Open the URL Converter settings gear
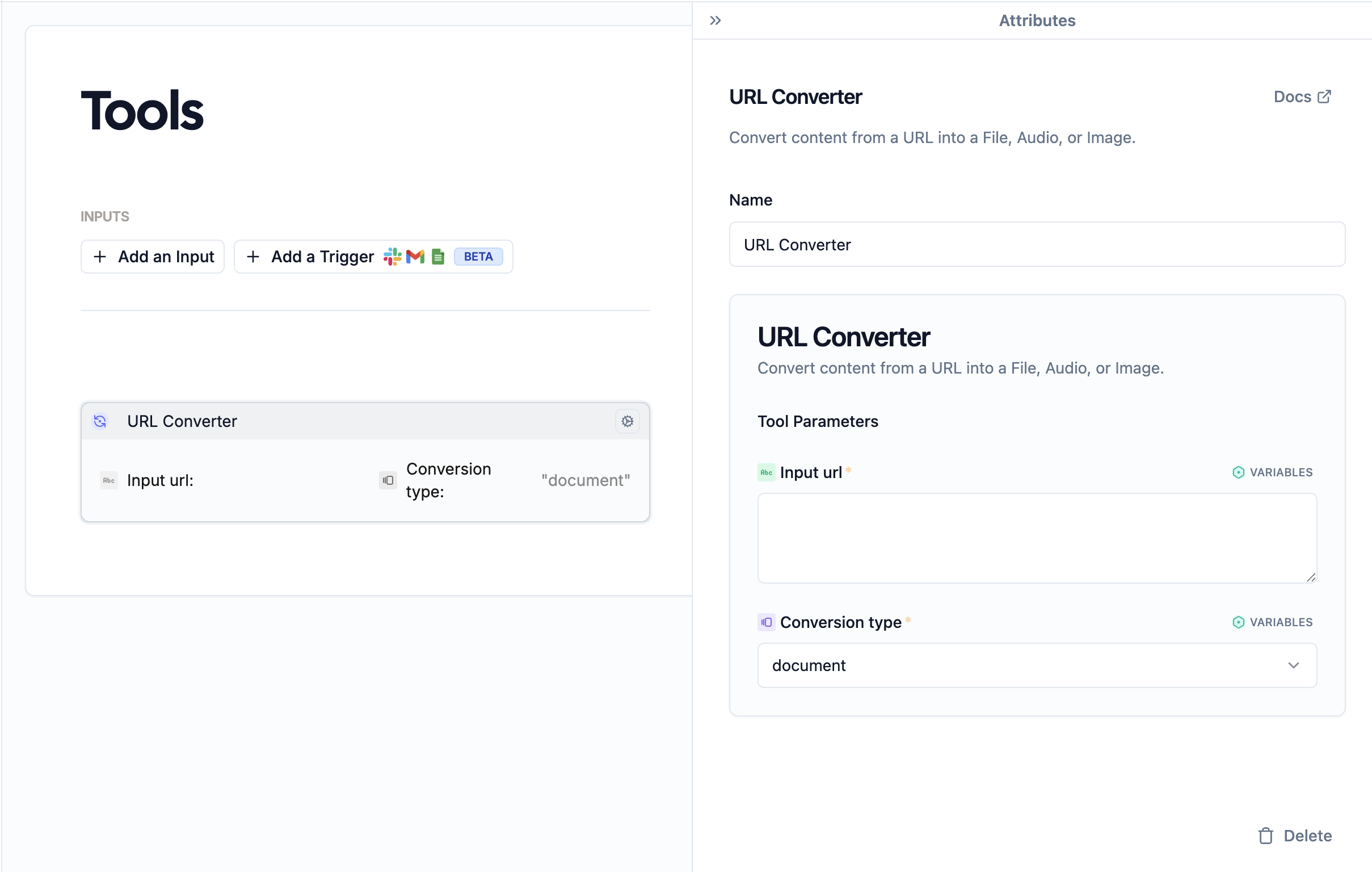1372x872 pixels. coord(628,422)
